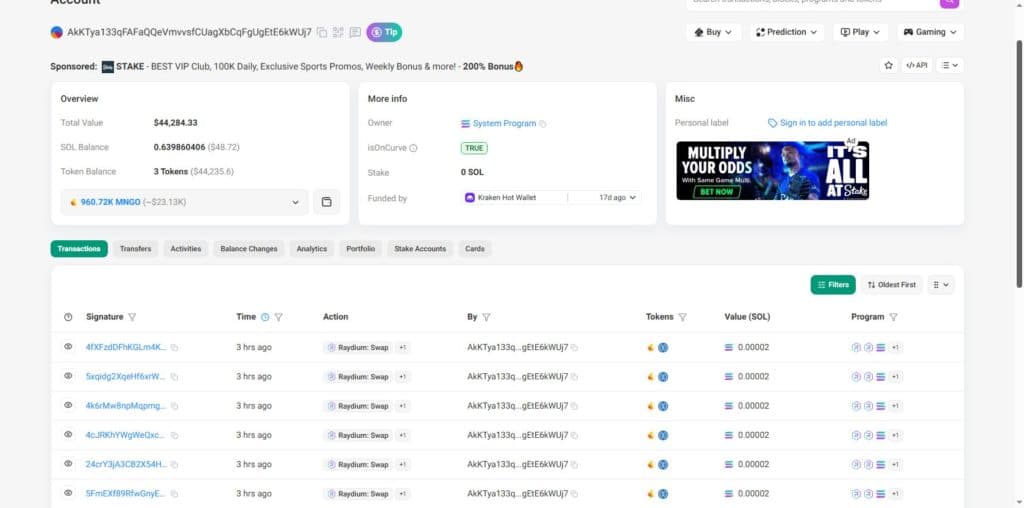This screenshot has width=1024, height=508.
Task: Copy signature 4k6rMw8npMqpmg
Action: pyautogui.click(x=174, y=406)
